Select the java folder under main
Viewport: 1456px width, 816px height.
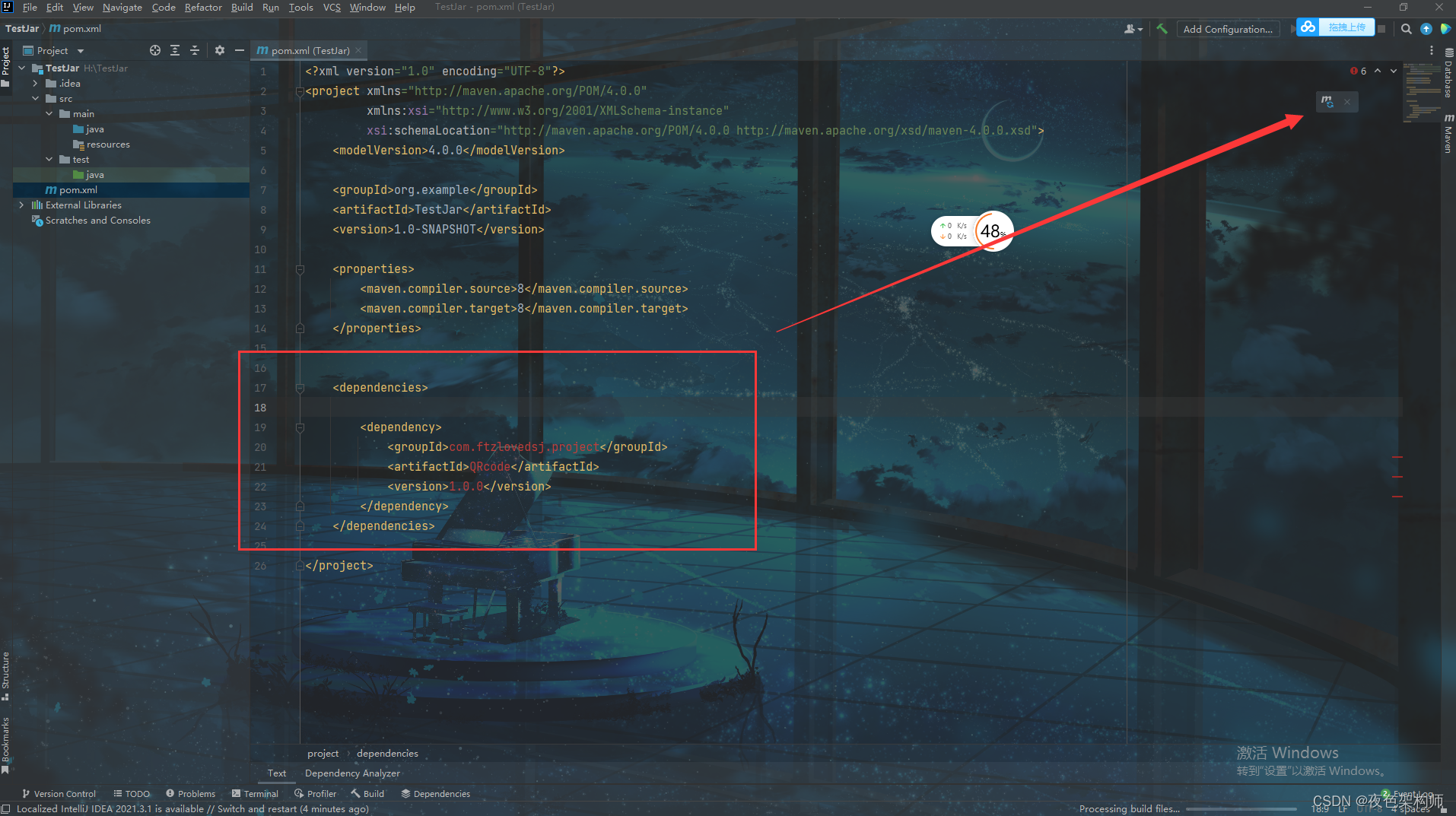(x=88, y=129)
